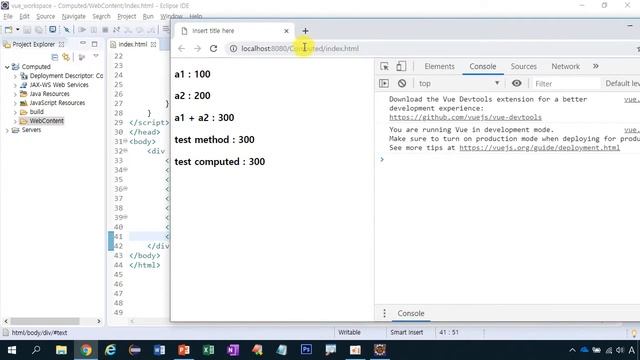
Task: Select the index.html editor tab
Action: (133, 44)
